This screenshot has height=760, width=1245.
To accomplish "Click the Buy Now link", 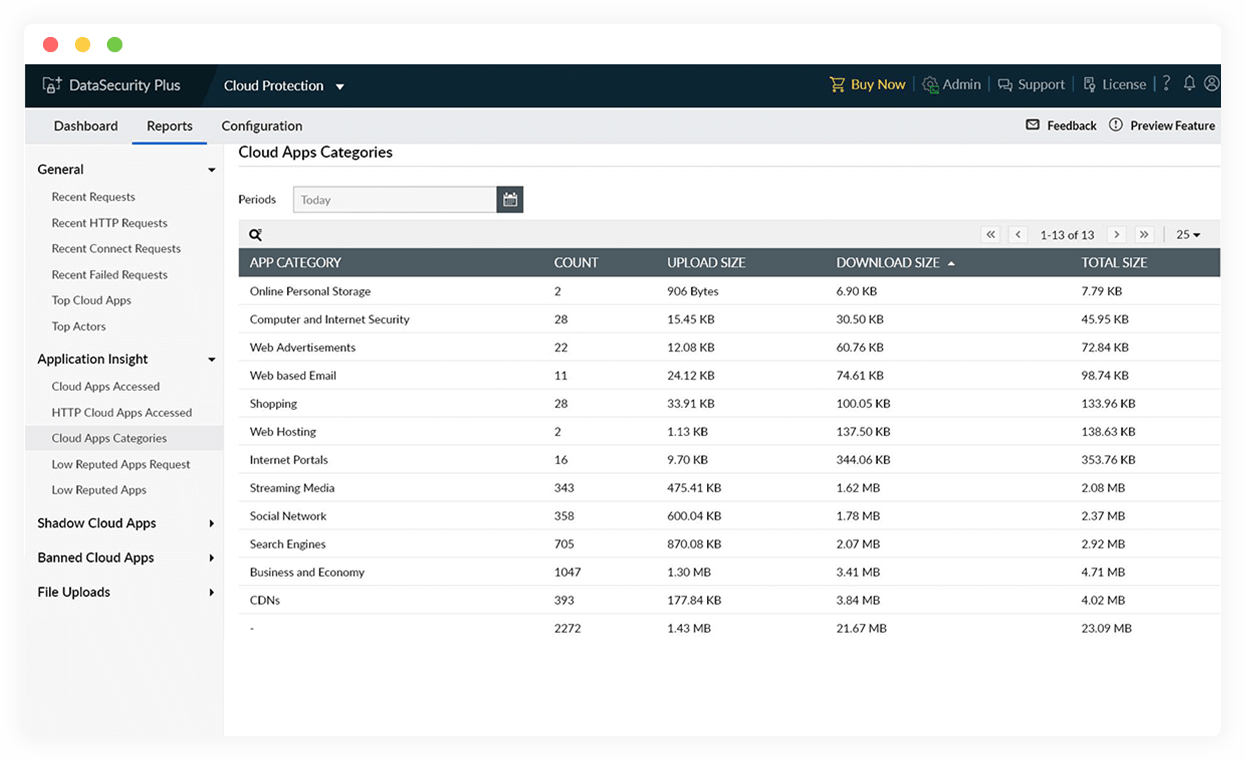I will (x=867, y=85).
